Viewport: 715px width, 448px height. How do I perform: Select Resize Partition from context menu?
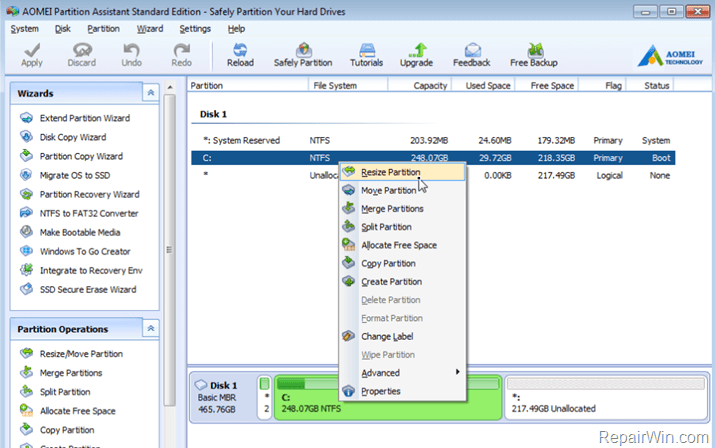click(403, 172)
